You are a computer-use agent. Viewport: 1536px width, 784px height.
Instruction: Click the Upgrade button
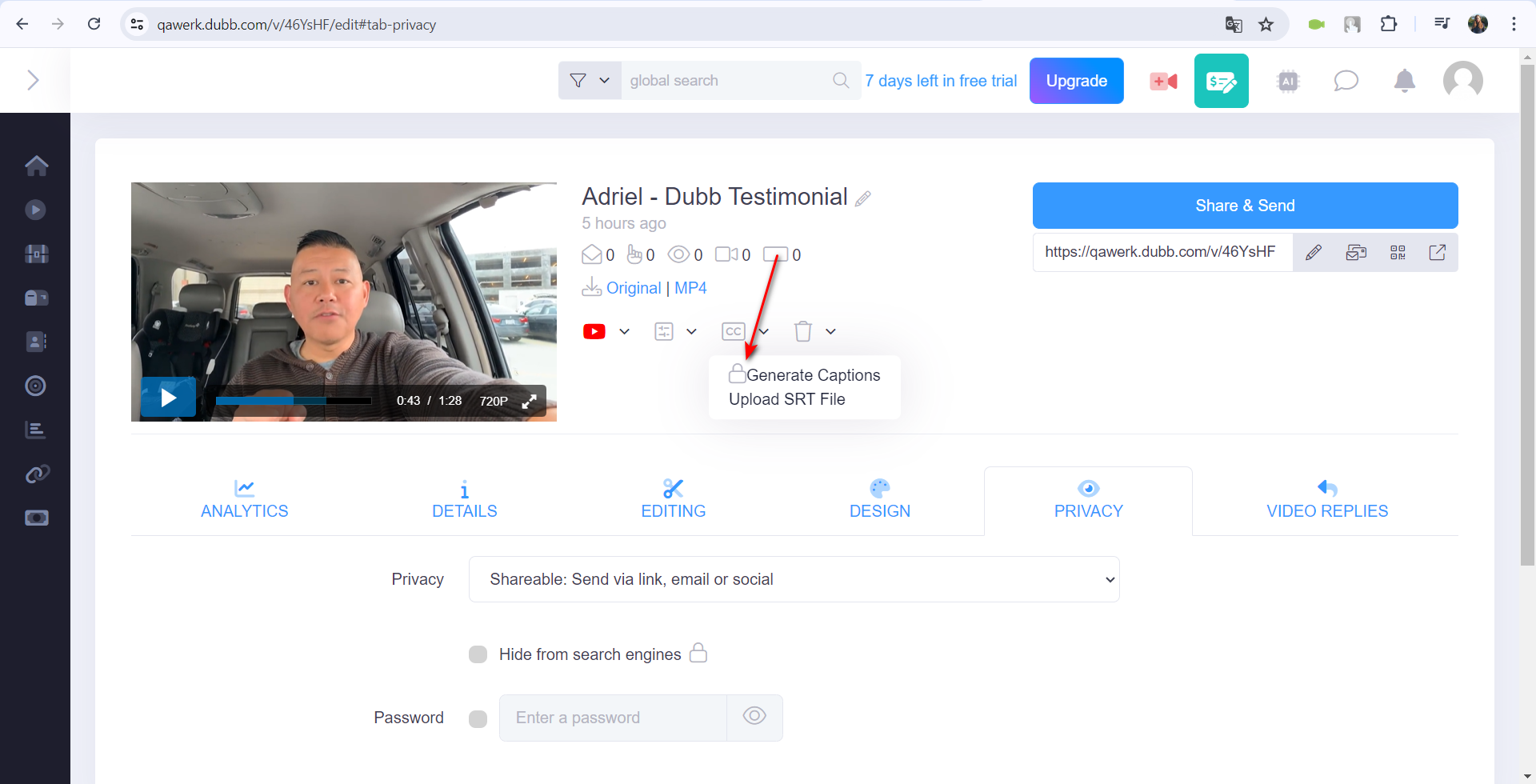click(1077, 81)
